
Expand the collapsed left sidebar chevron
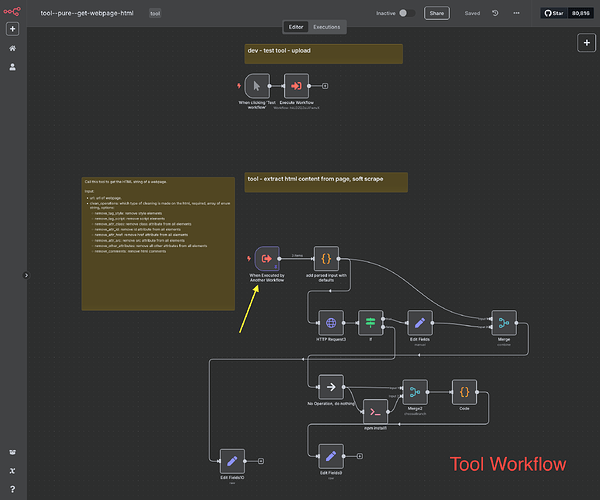pyautogui.click(x=27, y=275)
